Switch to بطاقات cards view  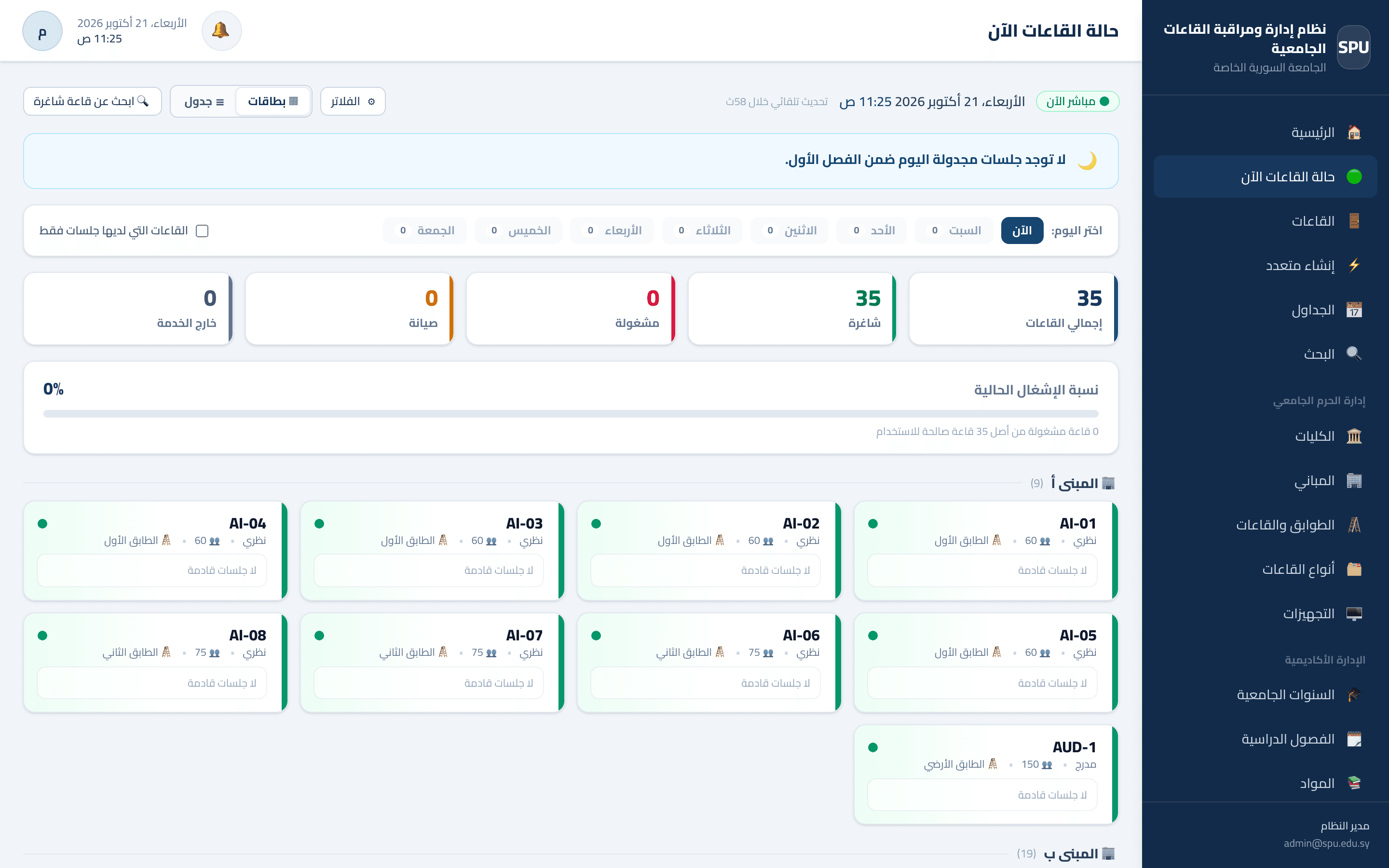[272, 102]
